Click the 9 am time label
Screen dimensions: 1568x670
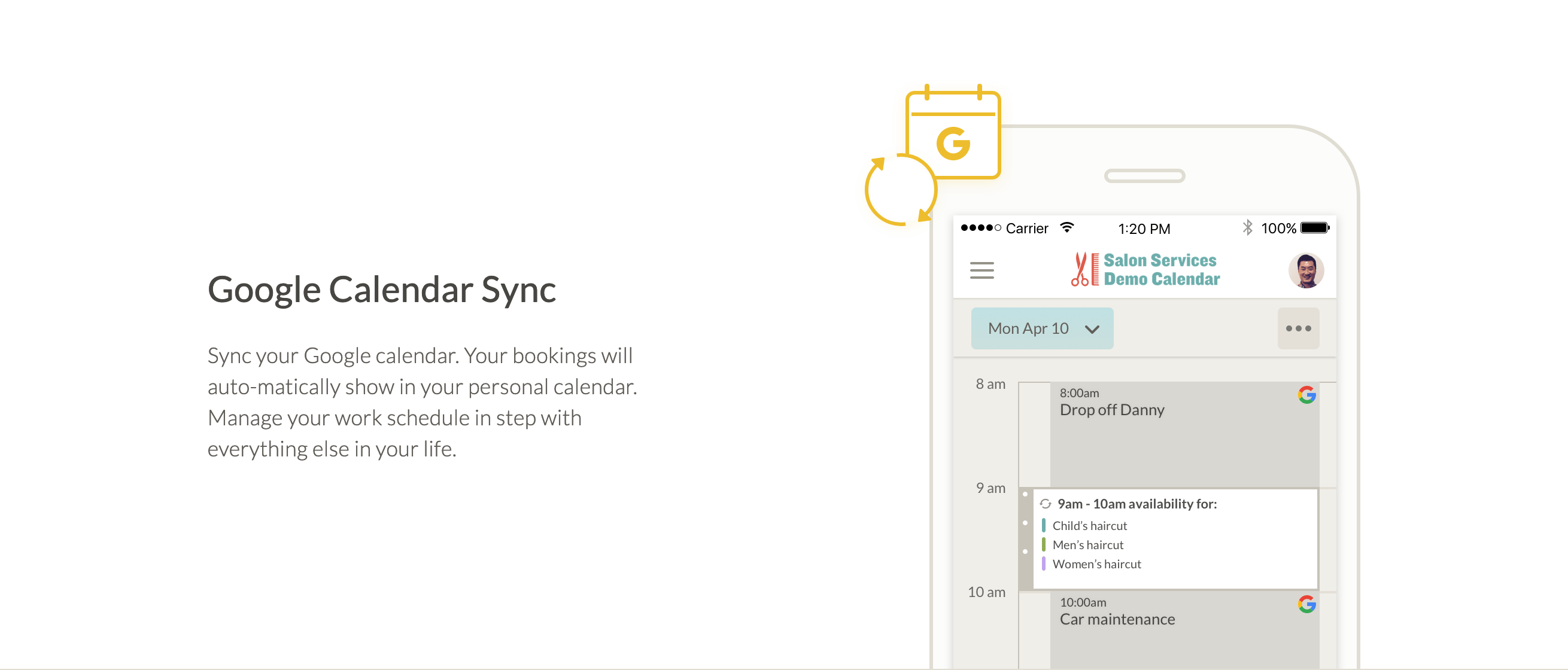click(x=990, y=488)
